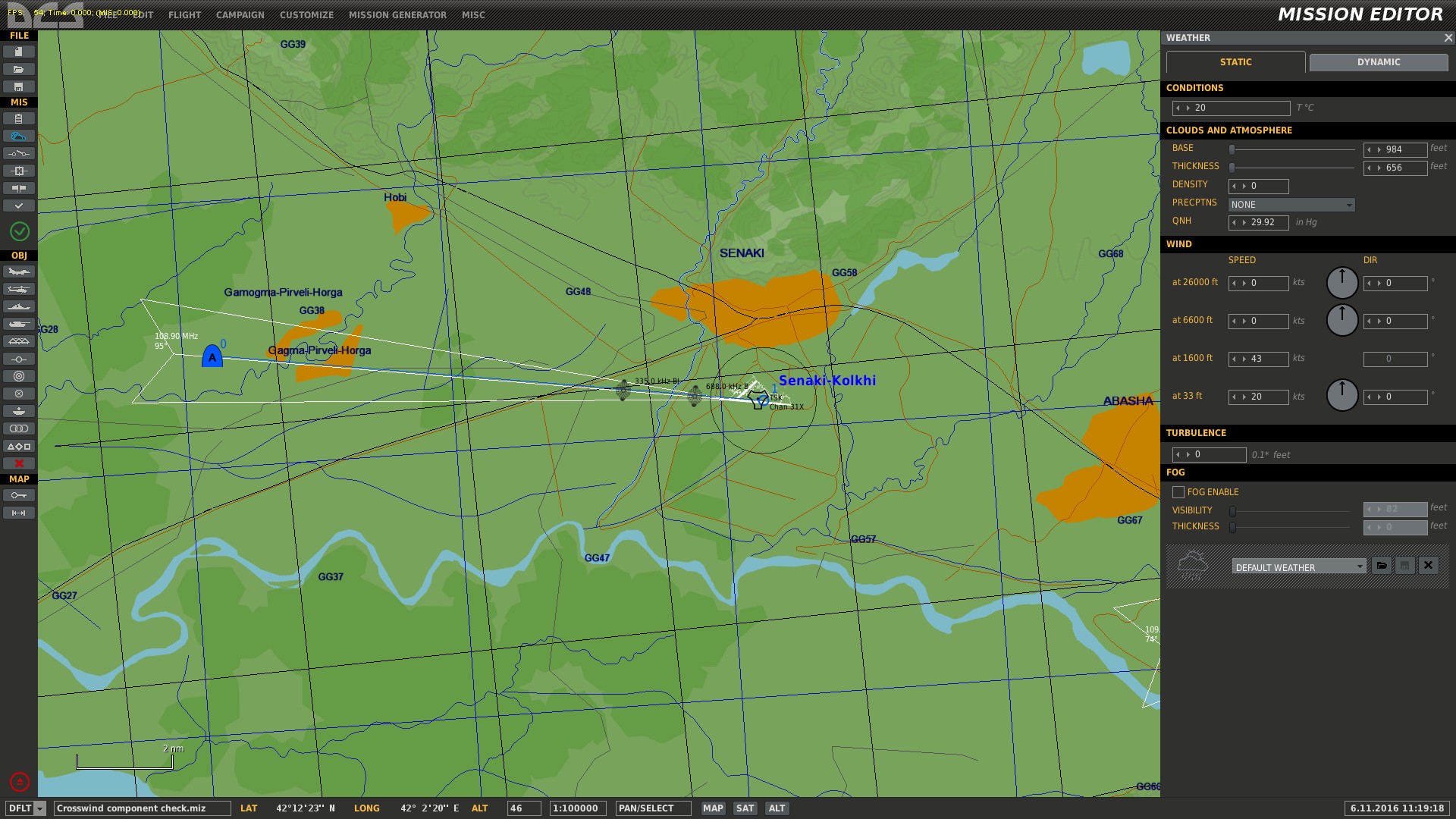1456x819 pixels.
Task: Click the PAN/SELECT mode field
Action: click(x=654, y=808)
